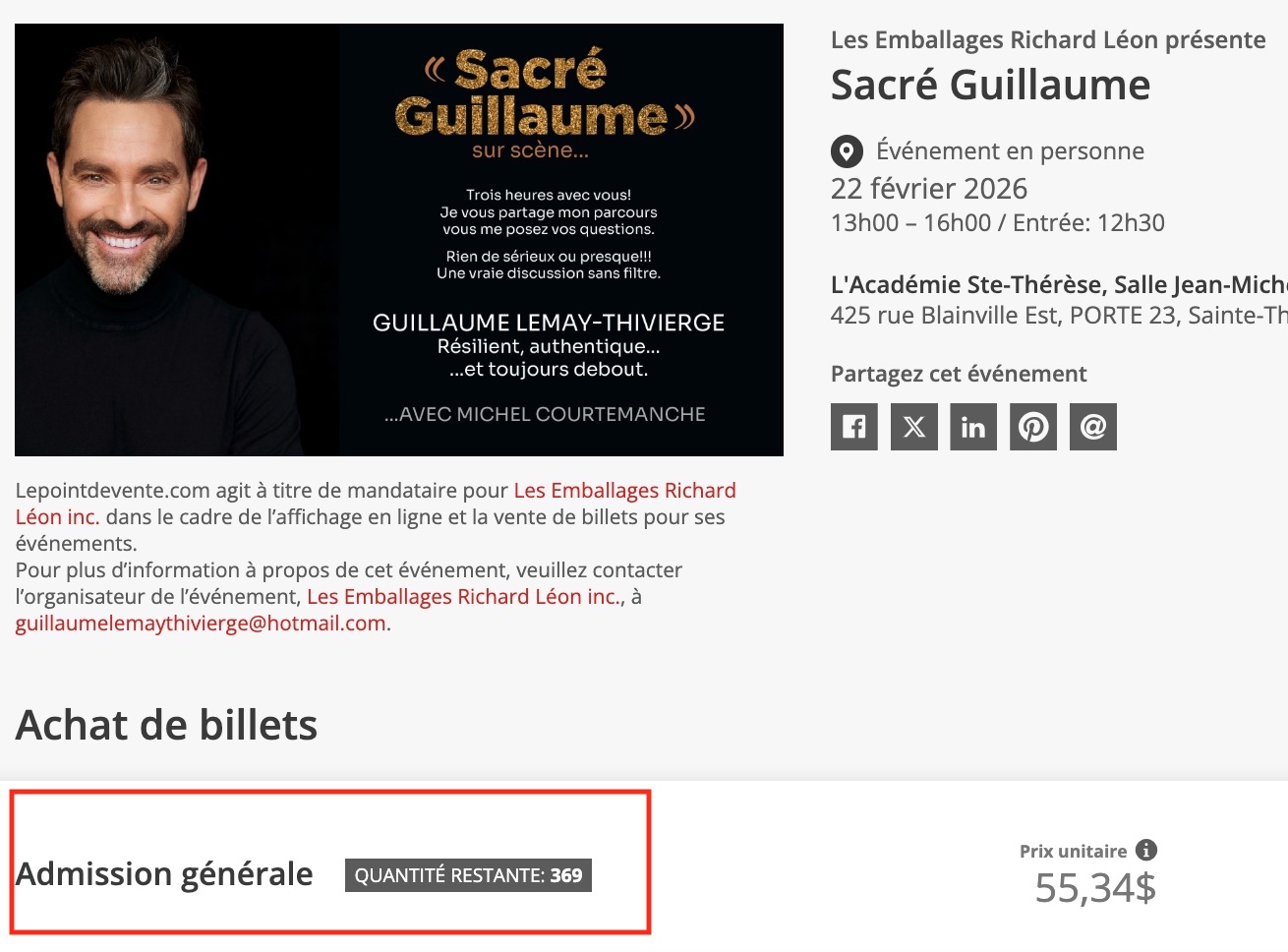Viewport: 1288px width, 952px height.
Task: Share the event on X
Action: coord(914,427)
